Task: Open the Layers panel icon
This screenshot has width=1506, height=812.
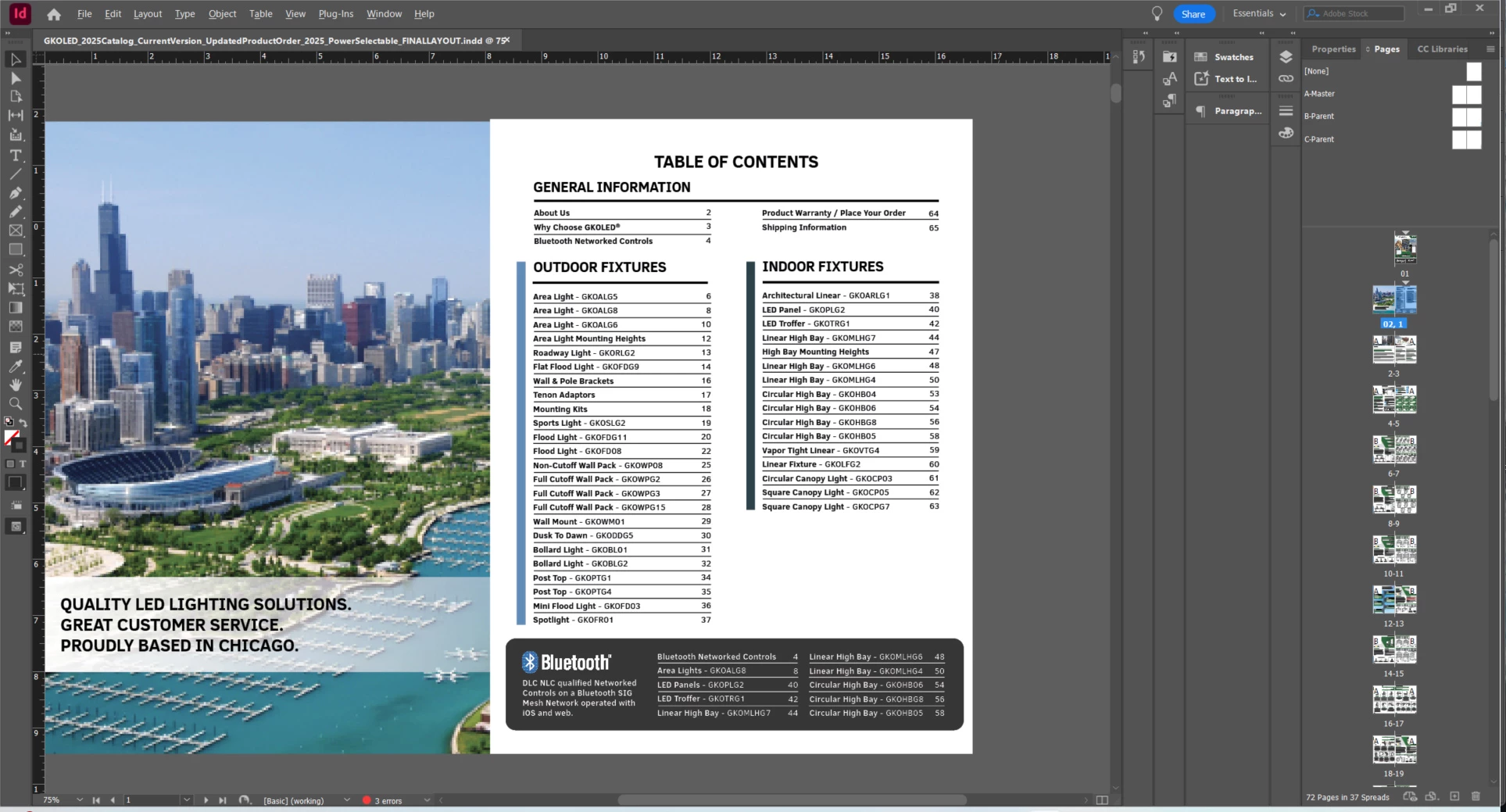Action: pyautogui.click(x=1286, y=57)
